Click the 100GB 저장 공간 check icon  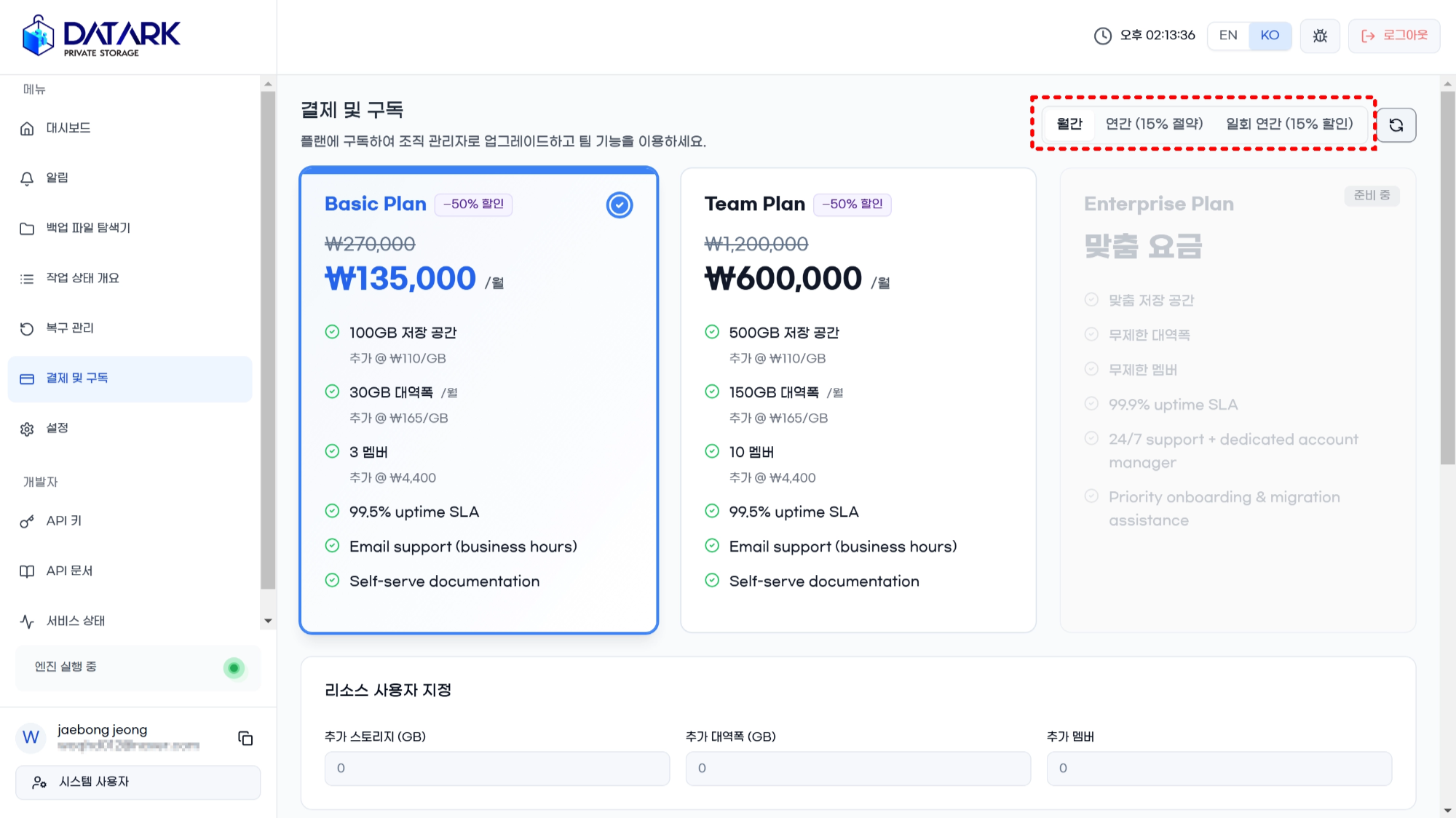(x=332, y=332)
